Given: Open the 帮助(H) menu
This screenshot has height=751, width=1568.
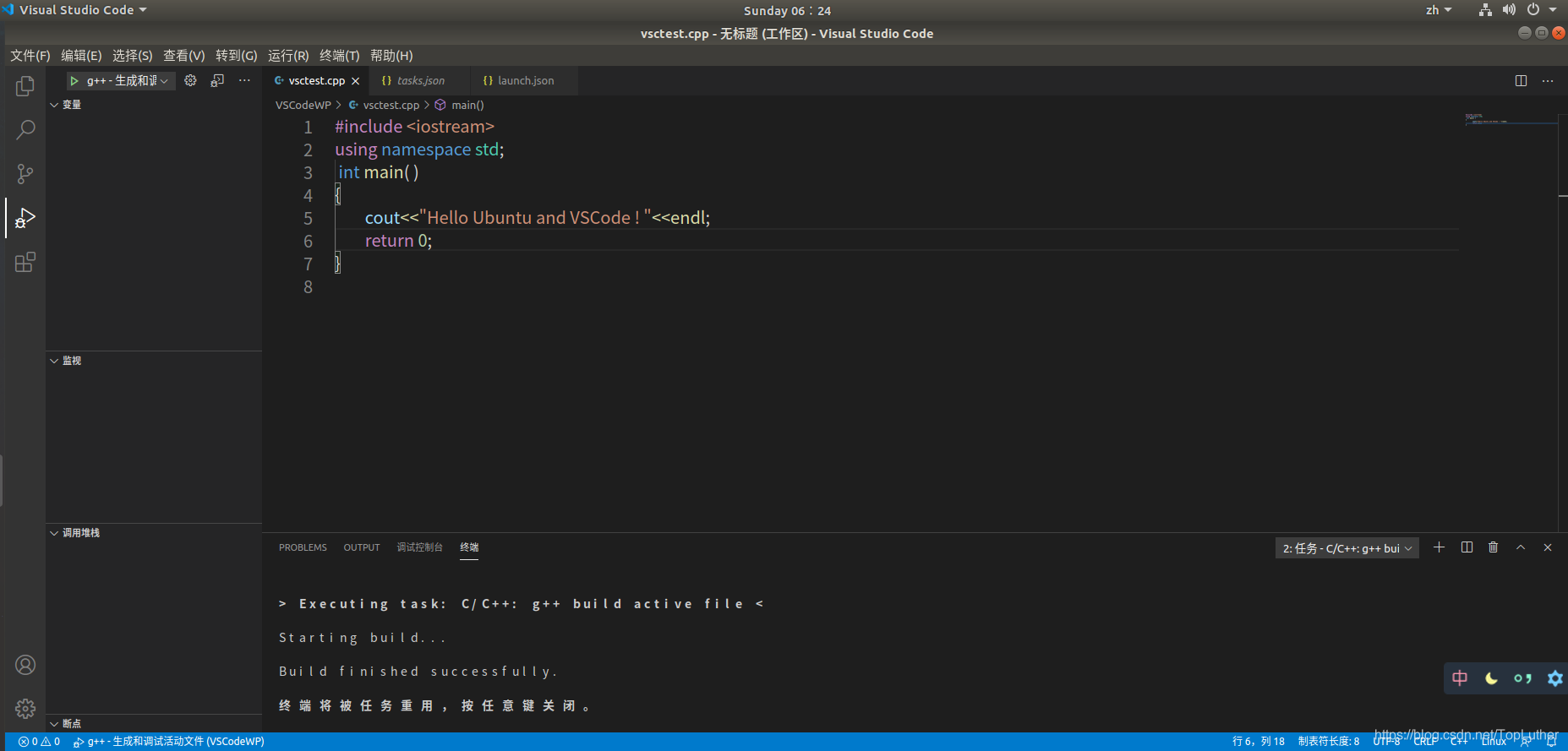Looking at the screenshot, I should click(391, 56).
